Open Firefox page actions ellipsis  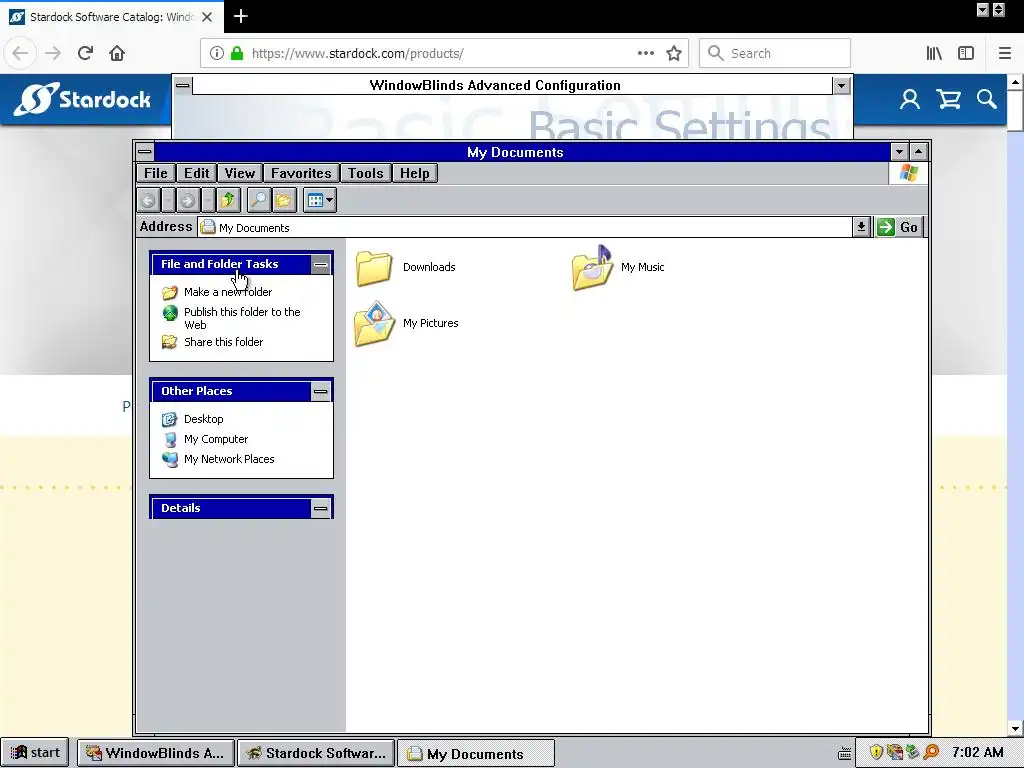pyautogui.click(x=645, y=54)
